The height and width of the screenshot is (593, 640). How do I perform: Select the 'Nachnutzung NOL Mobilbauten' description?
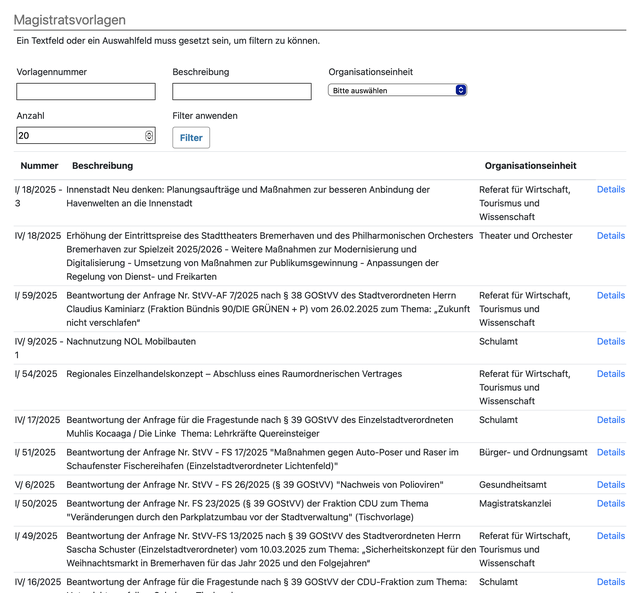click(x=131, y=341)
